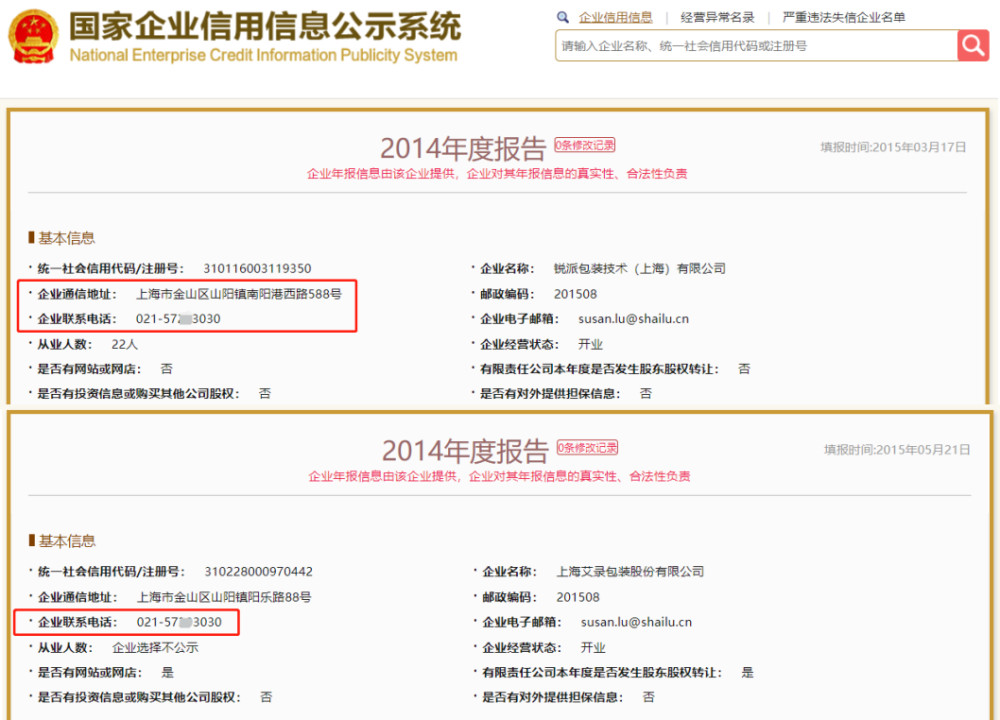Image resolution: width=1000 pixels, height=720 pixels.
Task: Click 股东股权转让 value 是 in second report
Action: [x=747, y=672]
